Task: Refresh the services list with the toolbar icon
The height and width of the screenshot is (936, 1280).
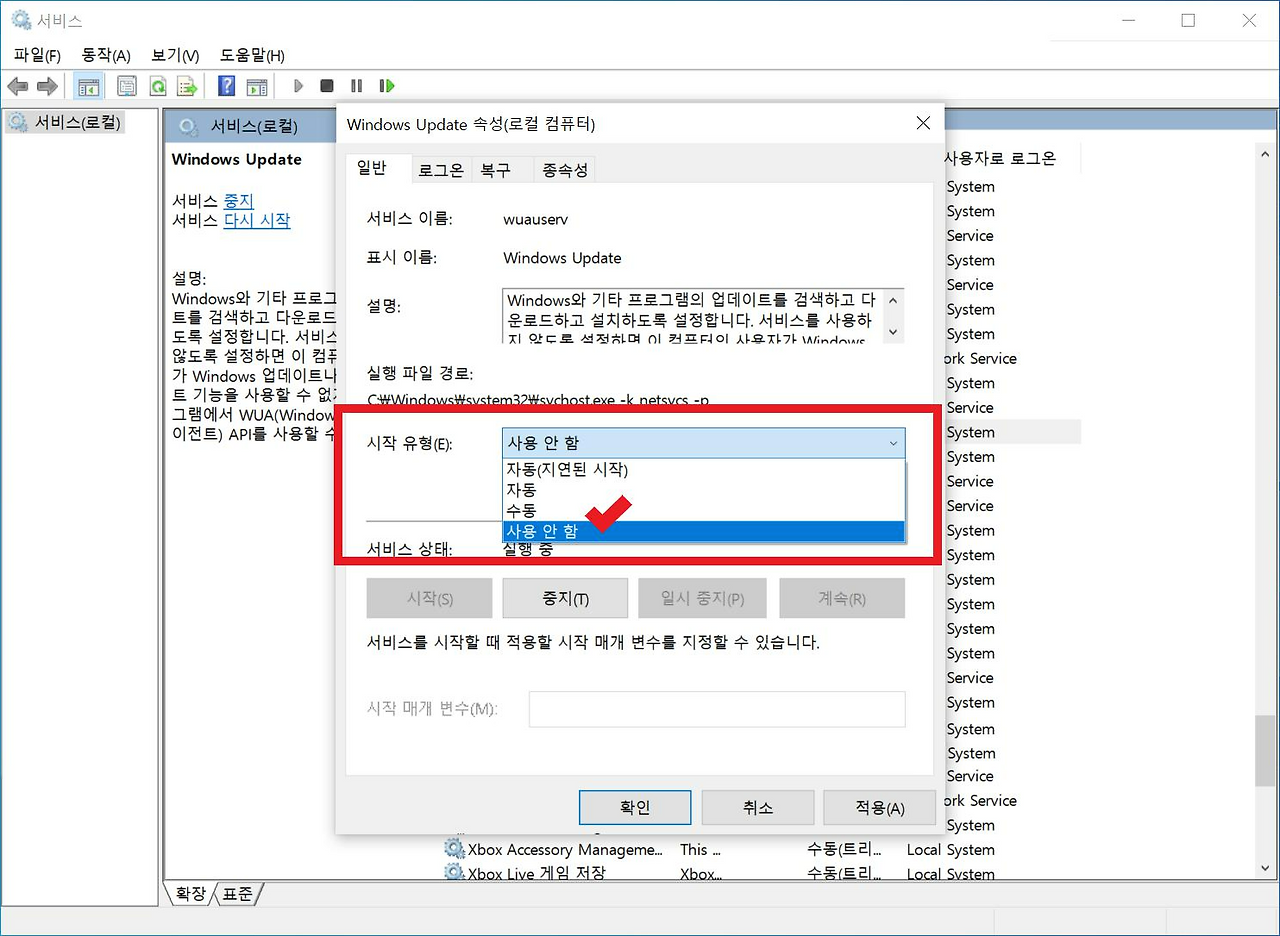Action: (x=157, y=86)
